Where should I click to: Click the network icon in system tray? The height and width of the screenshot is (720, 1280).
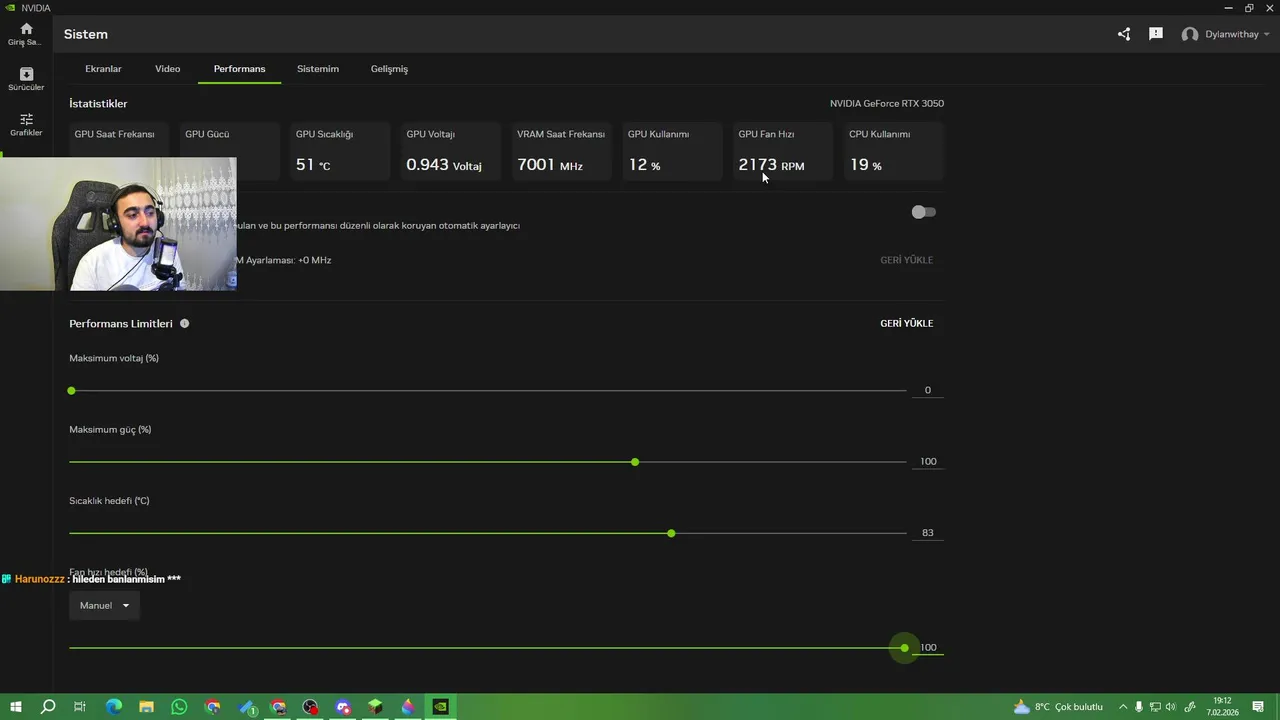click(1155, 707)
